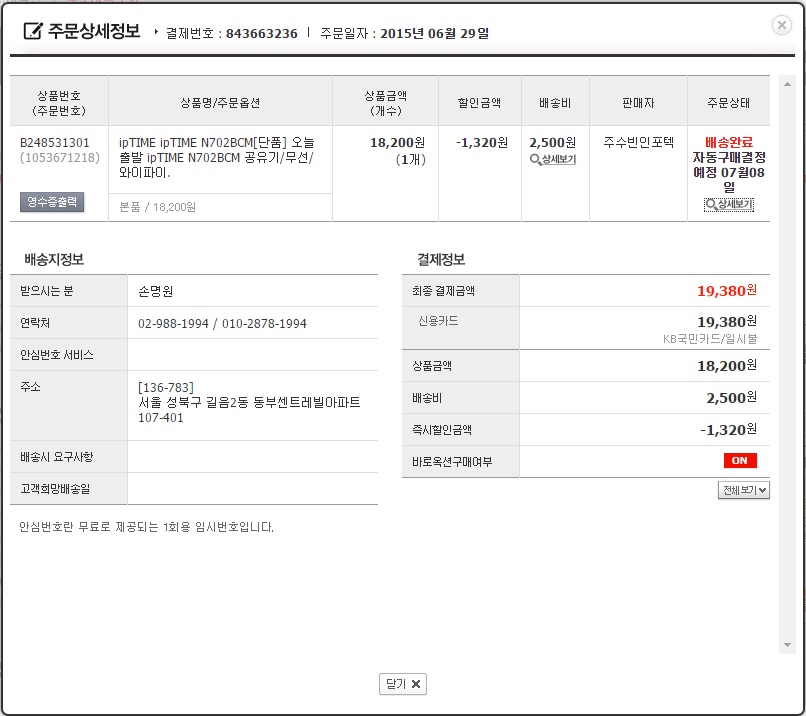
Task: Click the 상품명/주문옵션 column header
Action: (x=220, y=103)
